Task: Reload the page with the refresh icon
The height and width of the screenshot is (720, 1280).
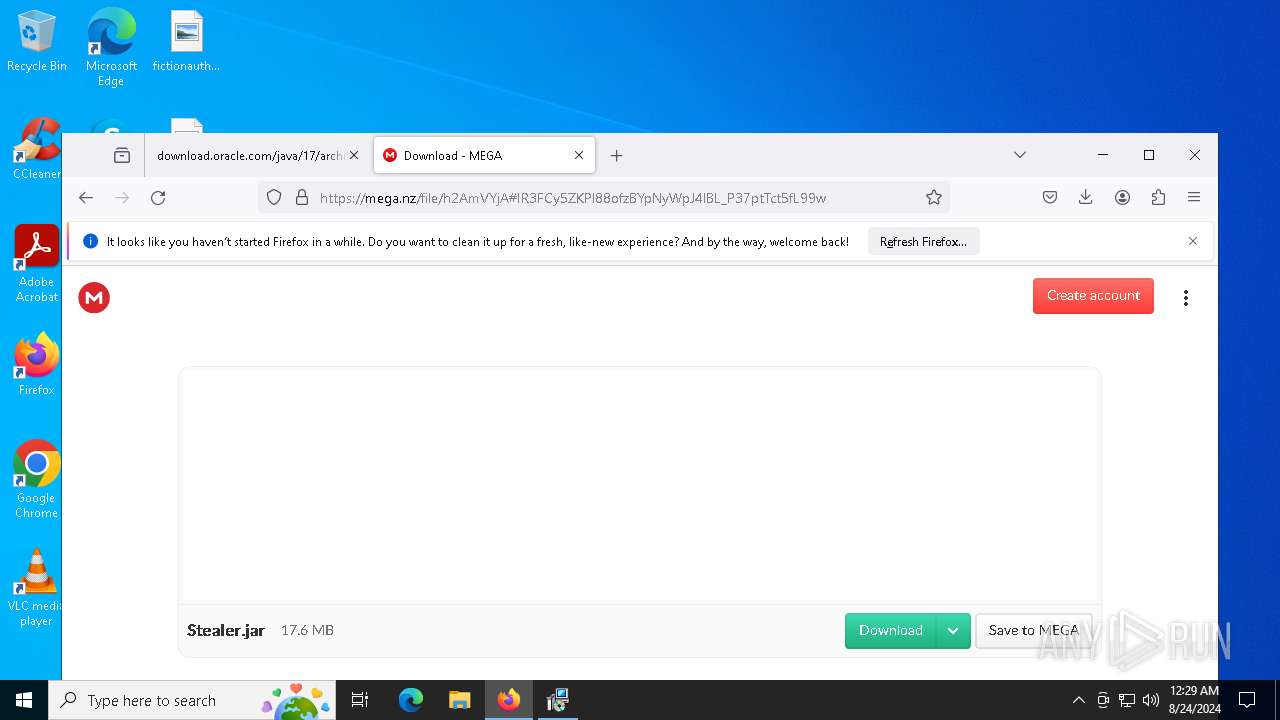Action: [x=158, y=198]
